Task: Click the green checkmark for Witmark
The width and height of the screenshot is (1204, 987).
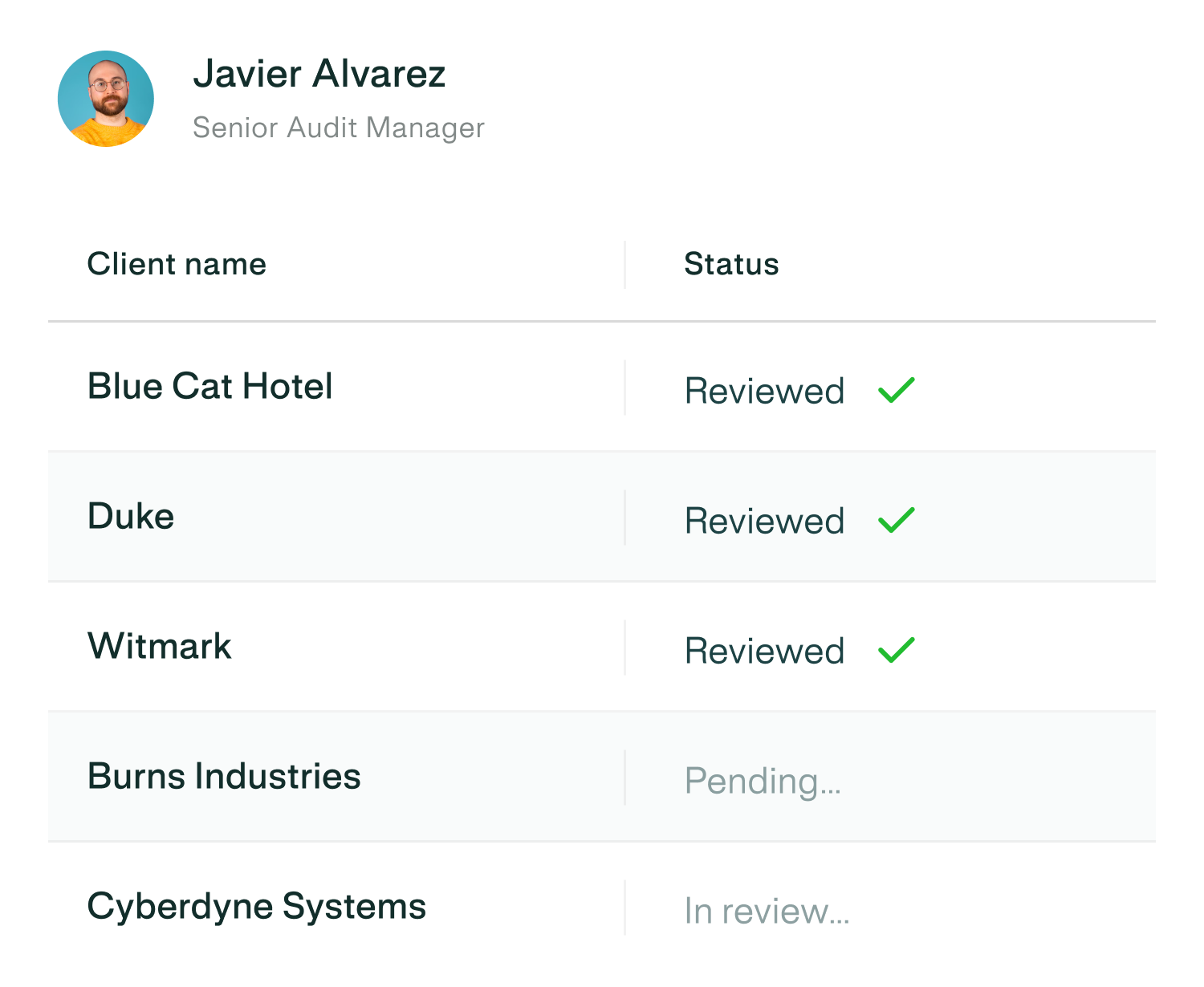Action: (896, 650)
